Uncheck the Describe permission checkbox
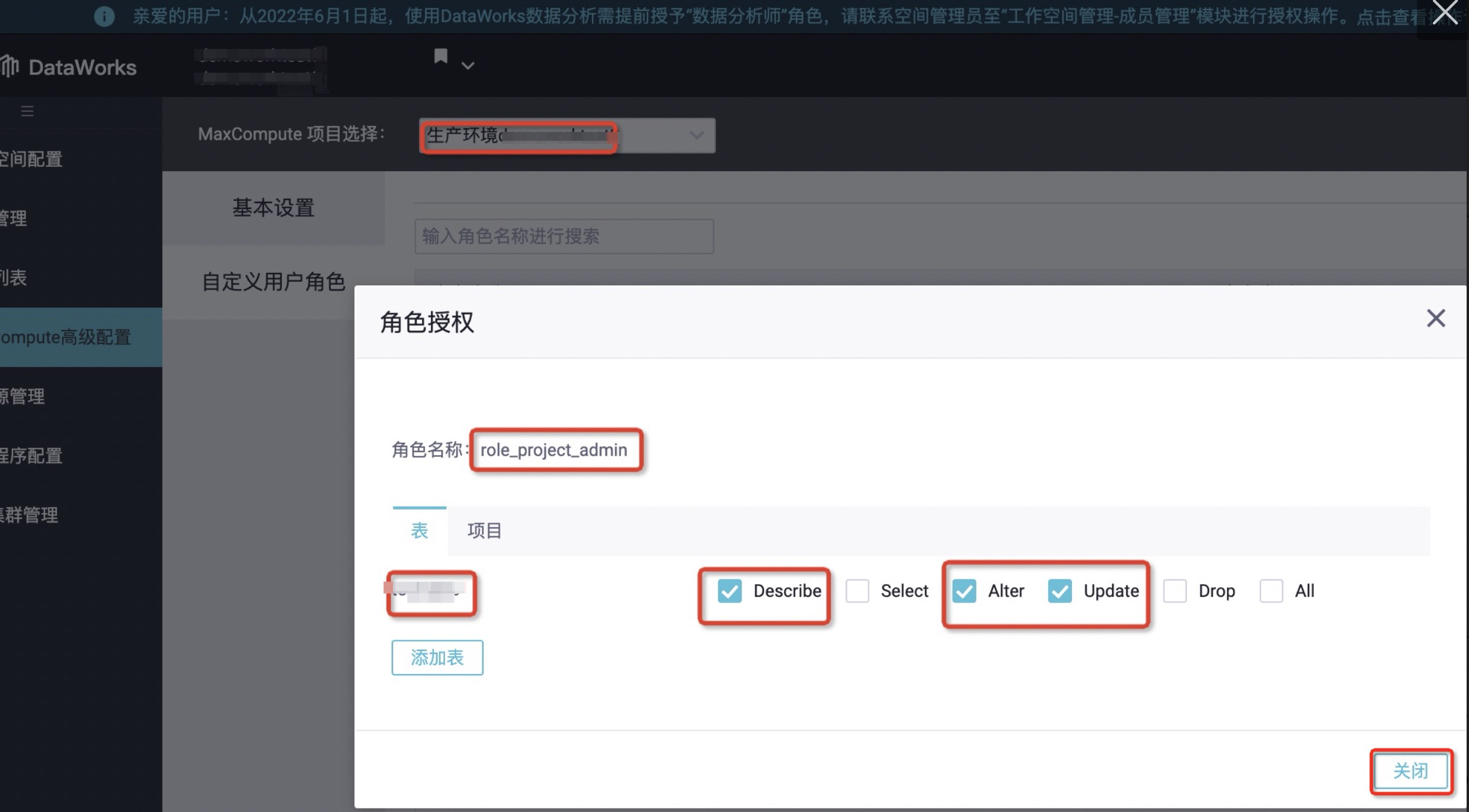This screenshot has width=1469, height=812. click(729, 591)
